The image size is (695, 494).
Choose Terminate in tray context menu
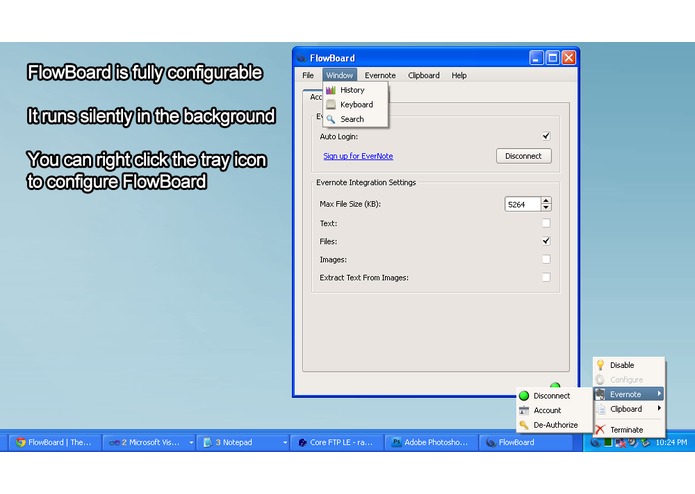pos(629,430)
